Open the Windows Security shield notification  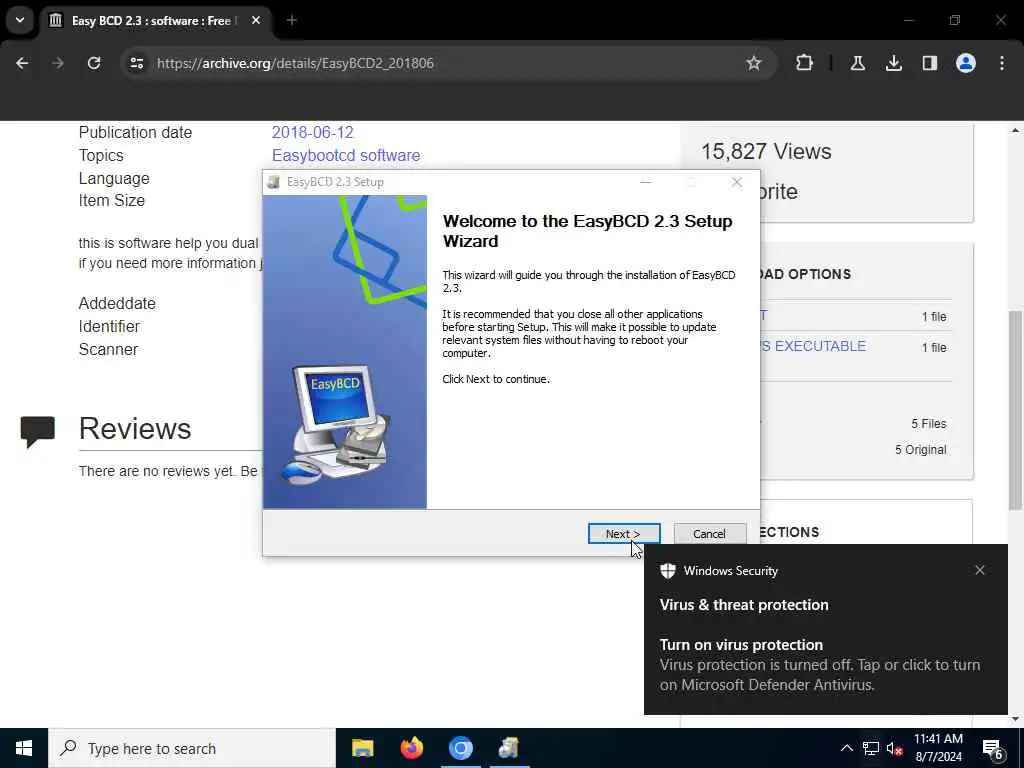click(667, 571)
